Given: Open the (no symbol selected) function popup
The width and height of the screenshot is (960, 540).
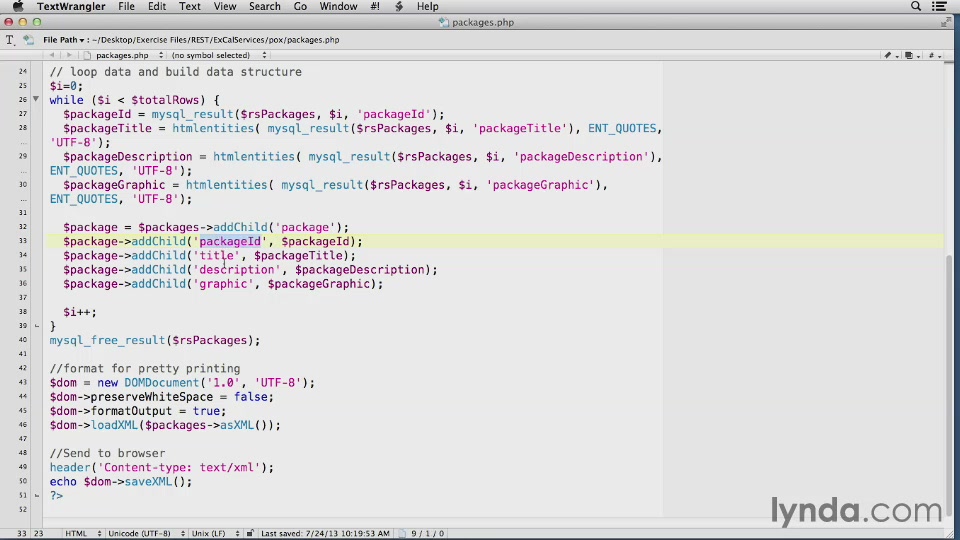Looking at the screenshot, I should (219, 55).
